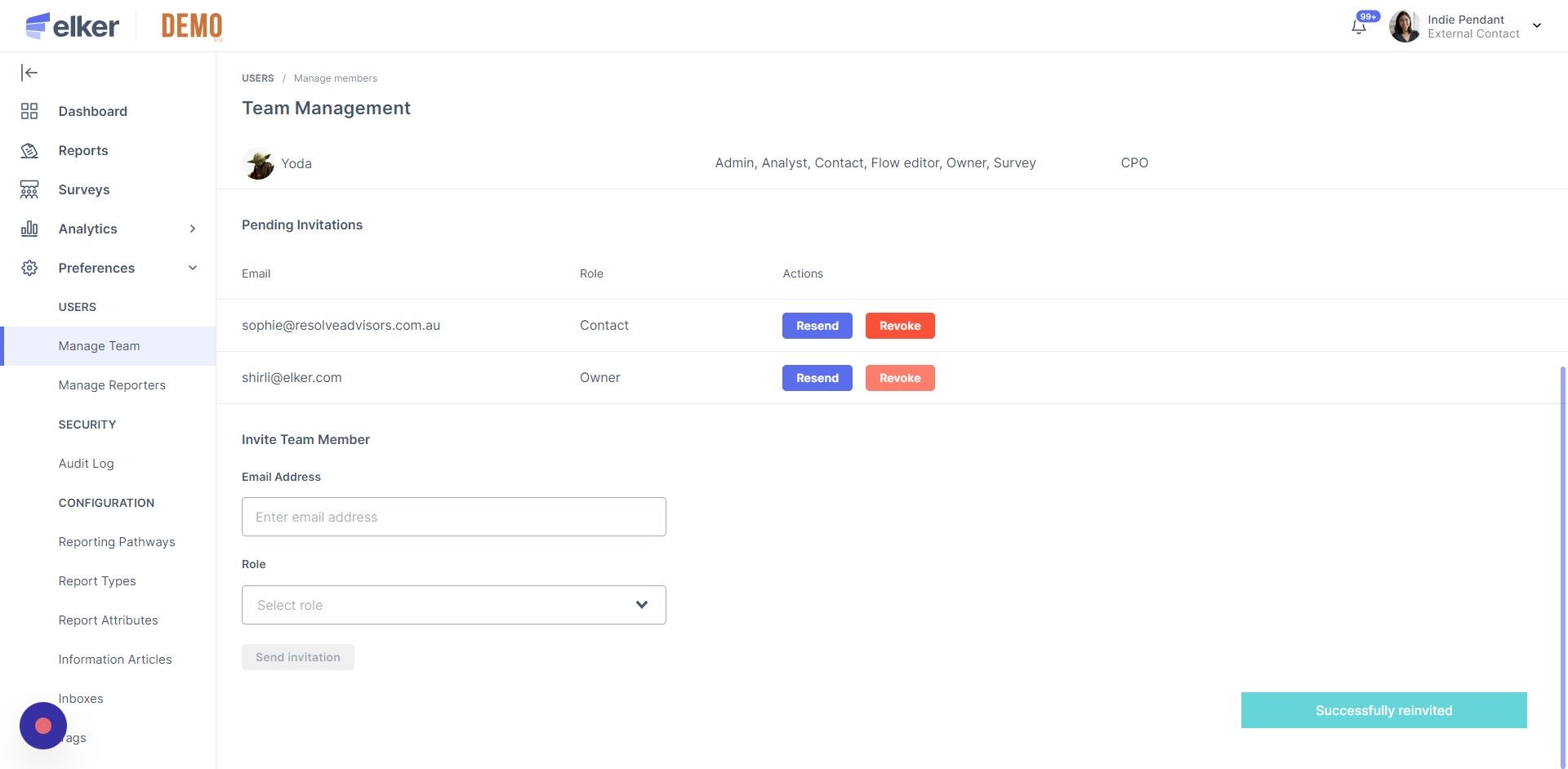Collapse the Preferences menu chevron

tap(193, 268)
